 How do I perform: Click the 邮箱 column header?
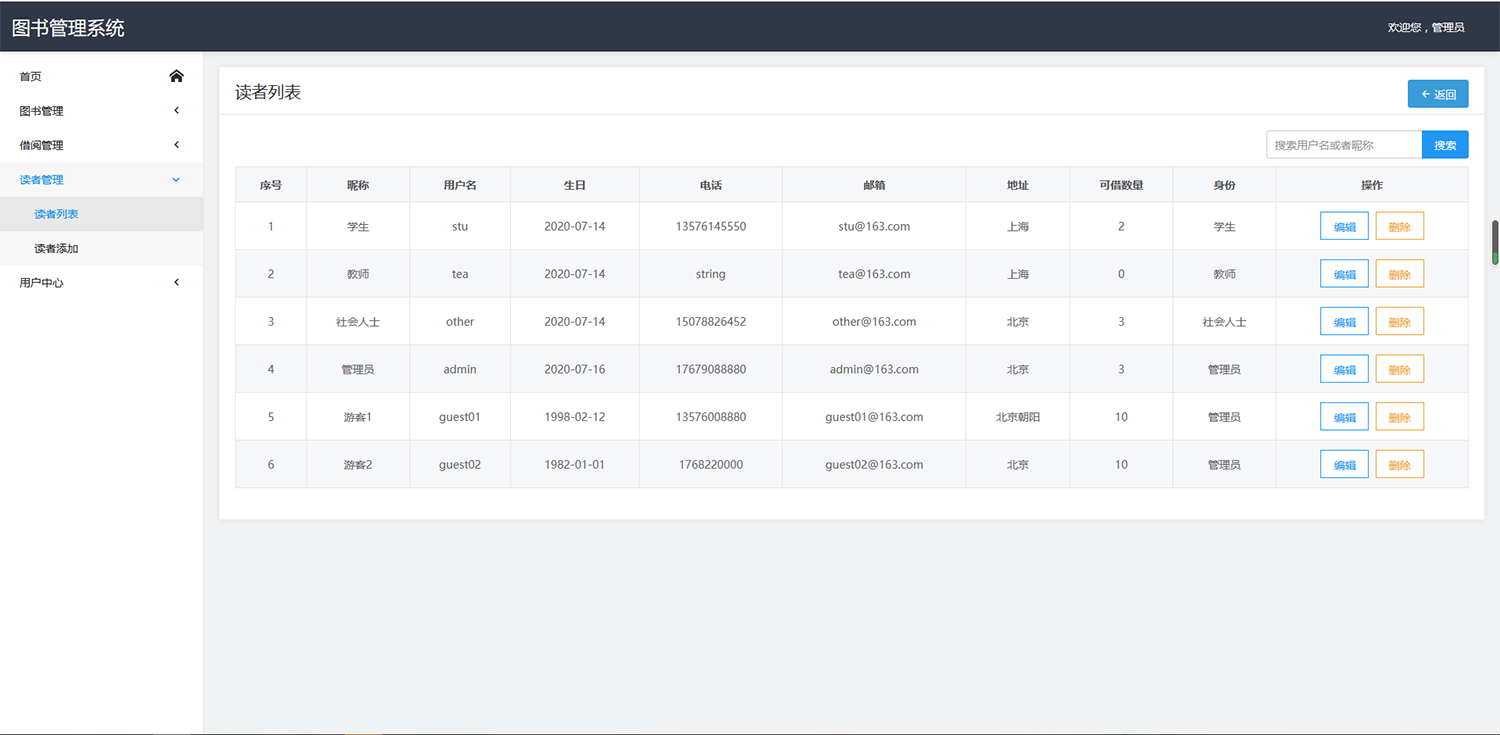(x=874, y=185)
